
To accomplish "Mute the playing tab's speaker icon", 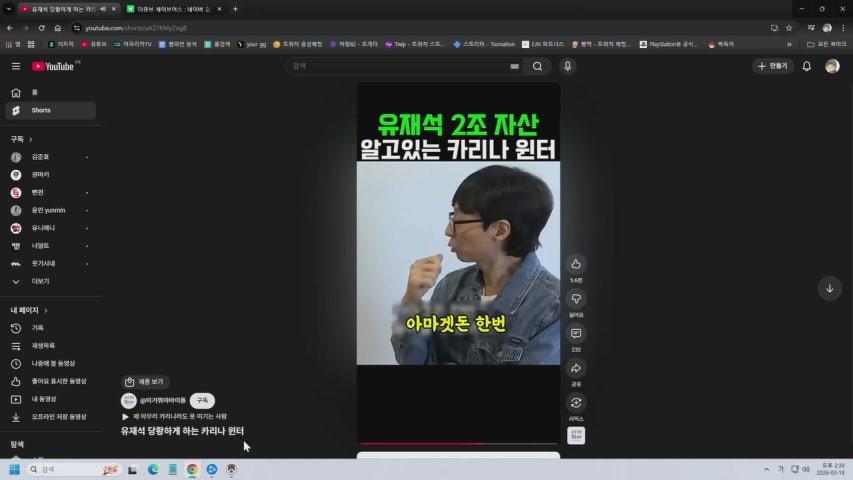I will tap(103, 9).
